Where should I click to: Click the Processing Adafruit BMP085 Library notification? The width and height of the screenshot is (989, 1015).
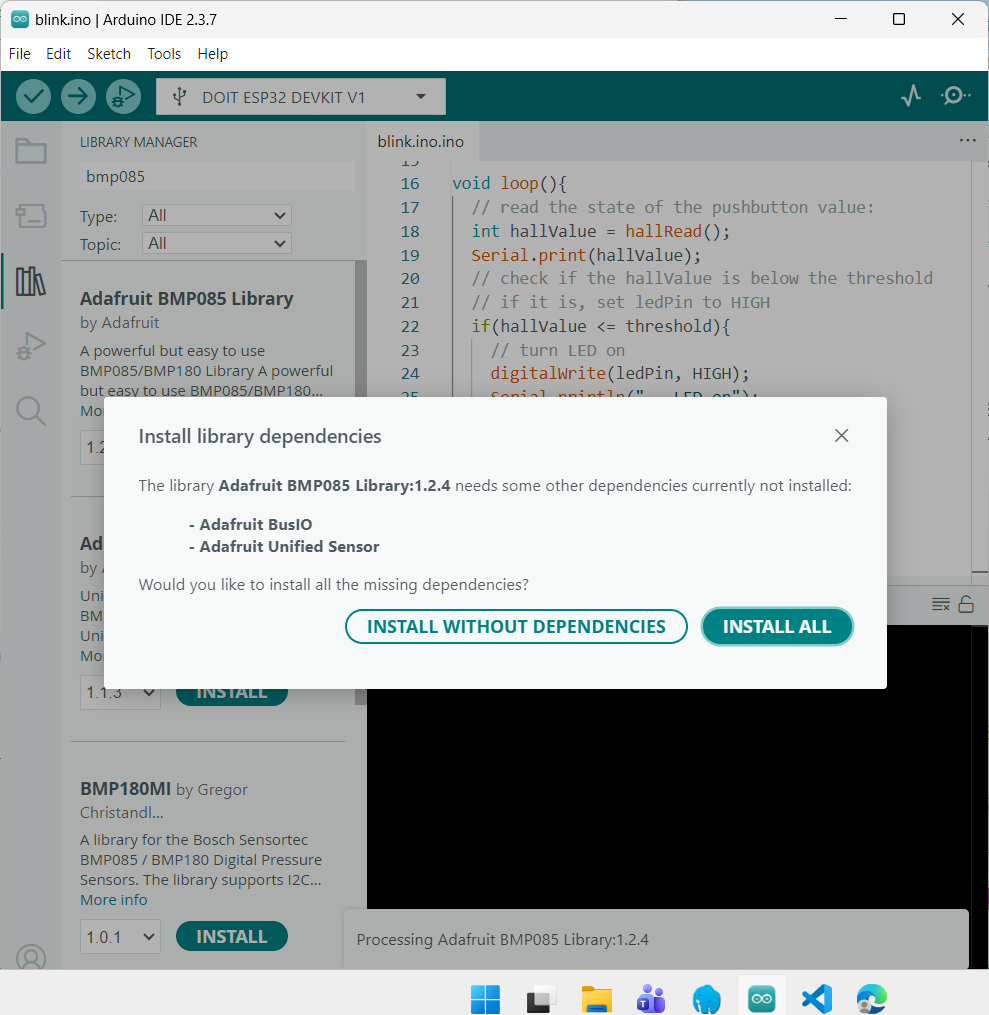pyautogui.click(x=656, y=939)
